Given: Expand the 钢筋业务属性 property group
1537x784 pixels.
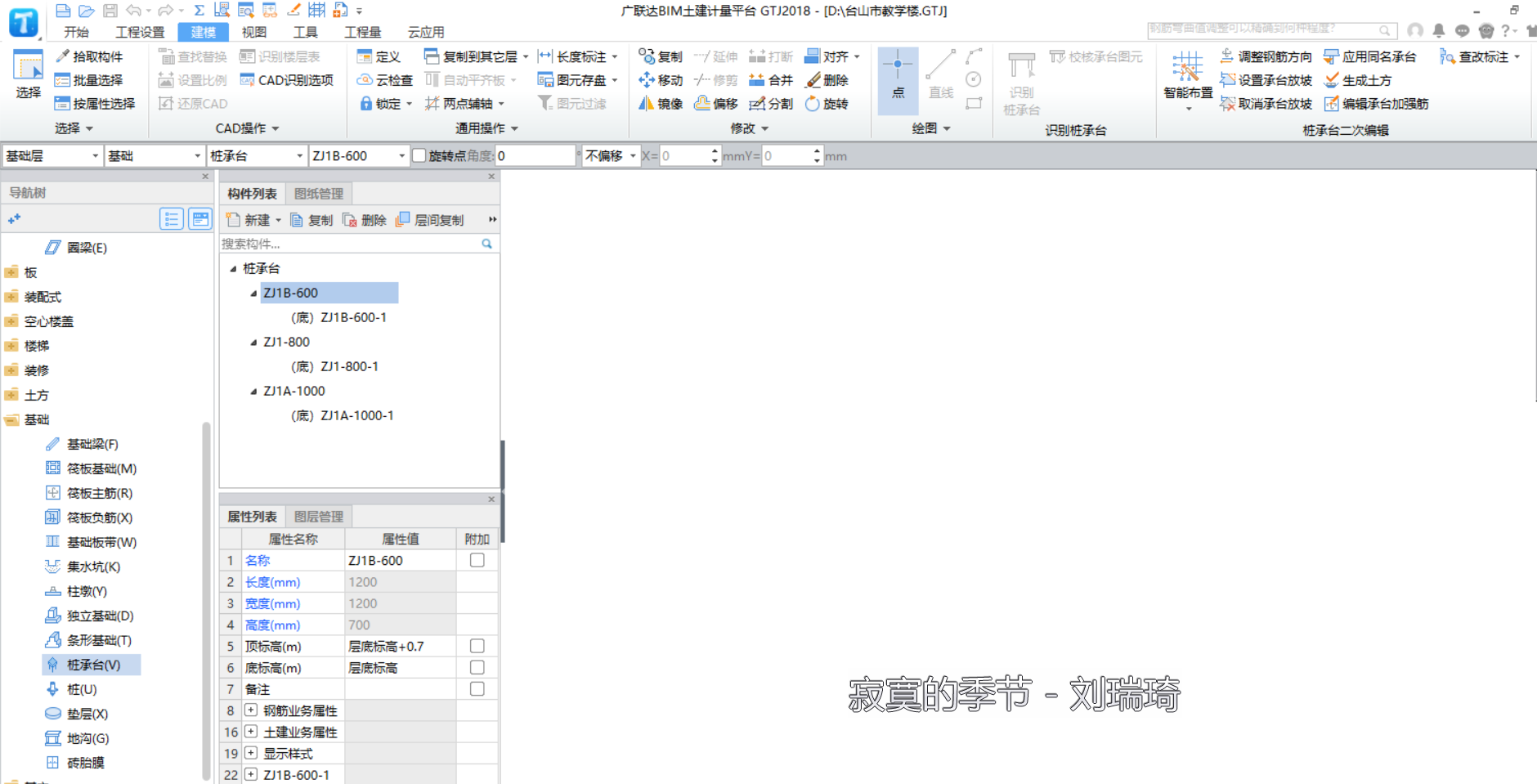Looking at the screenshot, I should [x=251, y=710].
